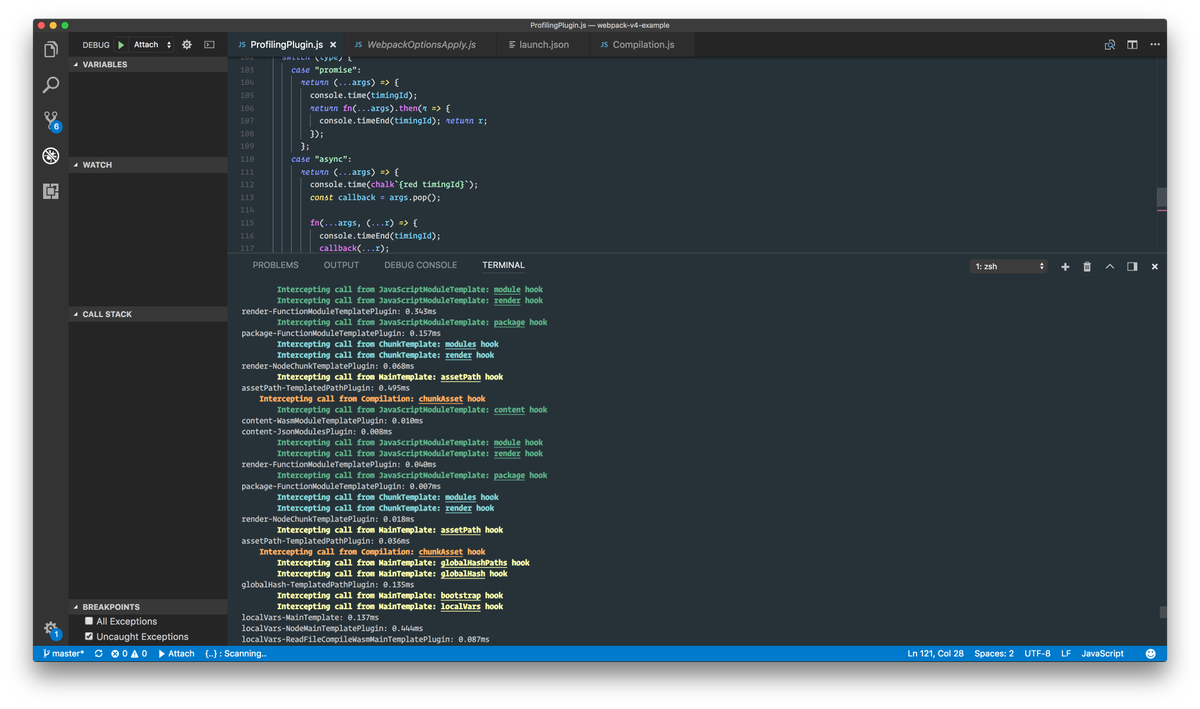Open the Search view icon
This screenshot has width=1200, height=709.
(50, 85)
